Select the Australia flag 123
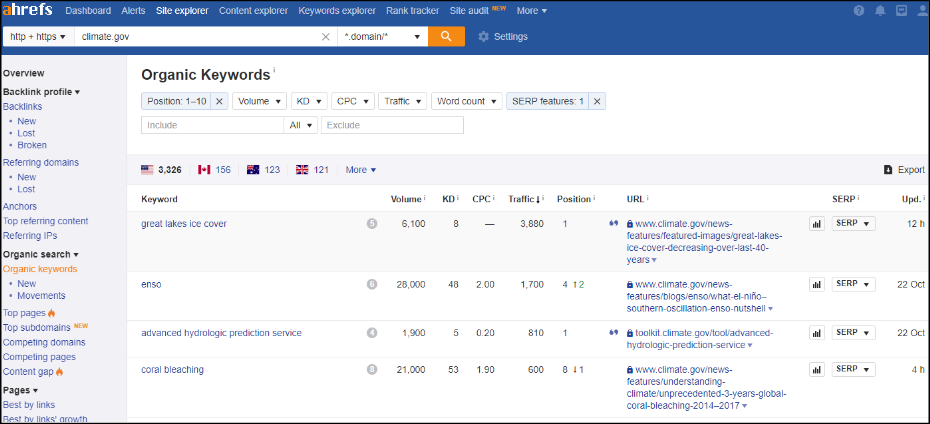The image size is (930, 424). coord(263,170)
